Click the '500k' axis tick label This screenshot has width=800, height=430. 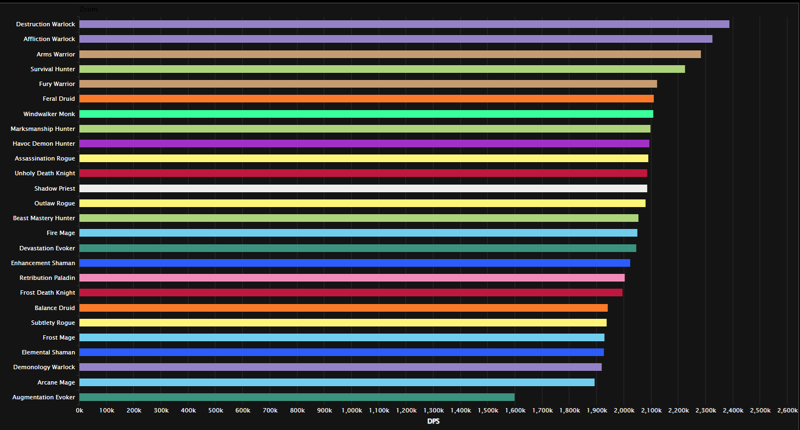[215, 411]
